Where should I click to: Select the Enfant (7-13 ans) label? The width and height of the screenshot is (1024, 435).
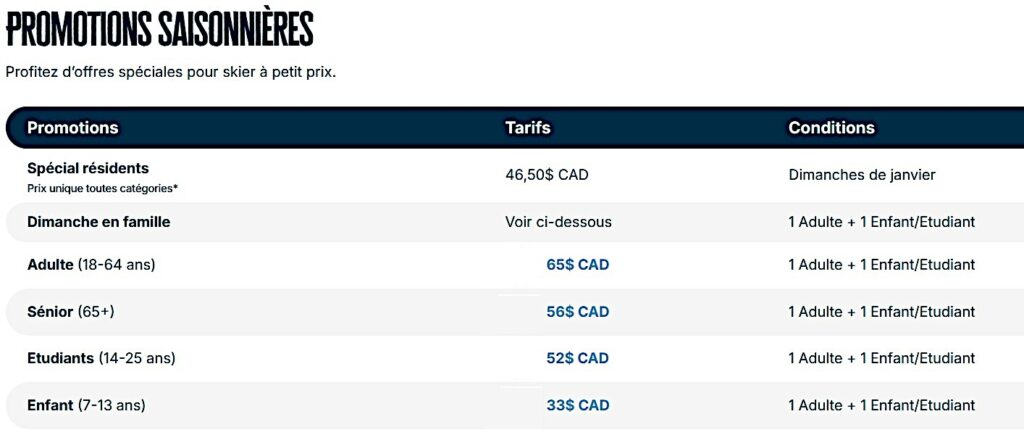tap(86, 405)
